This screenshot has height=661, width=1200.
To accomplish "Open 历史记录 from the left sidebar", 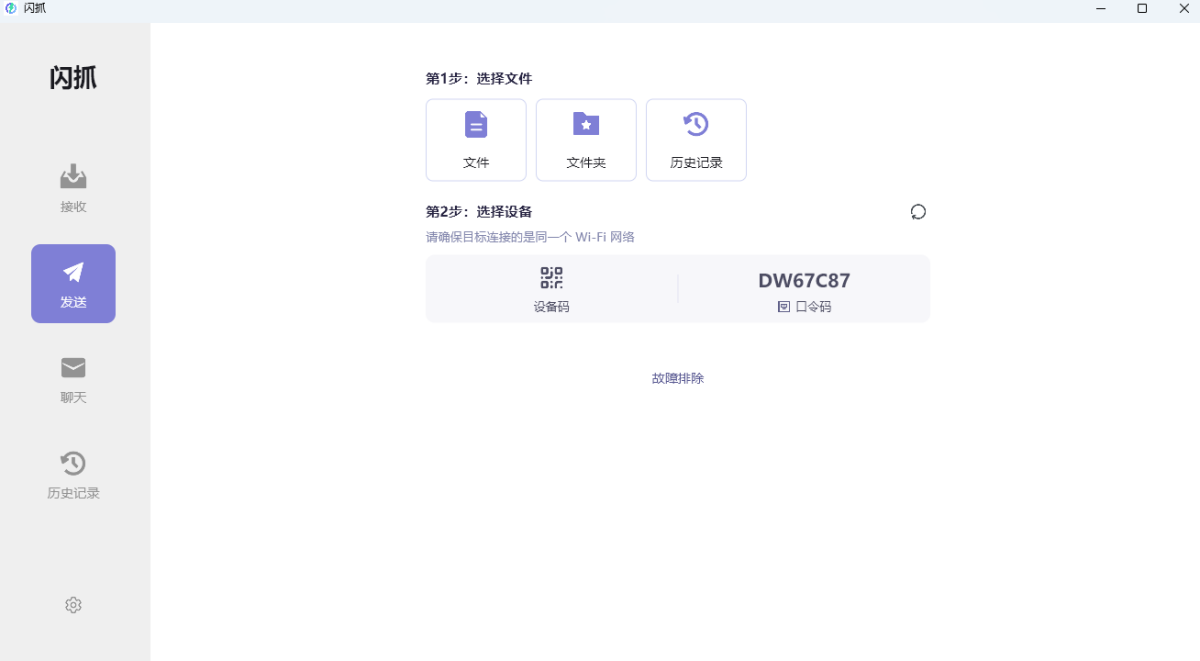I will 73,474.
